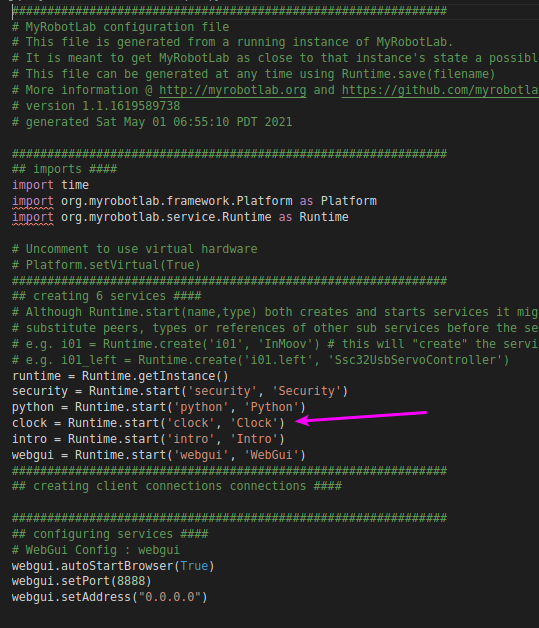The height and width of the screenshot is (628, 539).
Task: Click the version 1.1.1619589738 comment
Action: [x=96, y=106]
